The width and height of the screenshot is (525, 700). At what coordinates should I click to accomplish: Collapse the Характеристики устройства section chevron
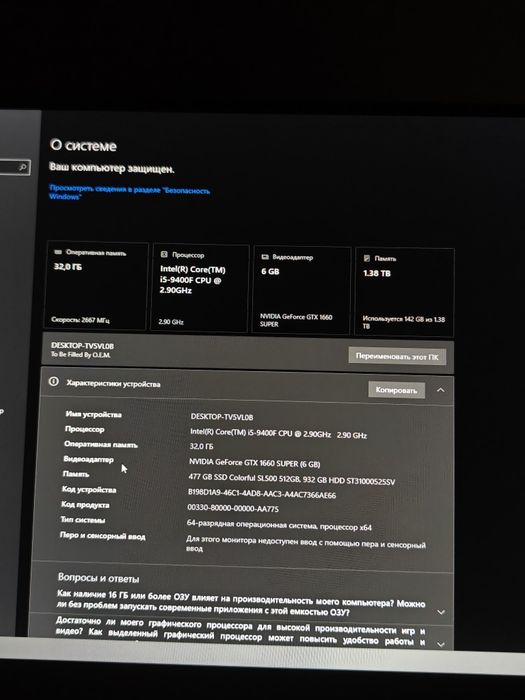click(441, 390)
